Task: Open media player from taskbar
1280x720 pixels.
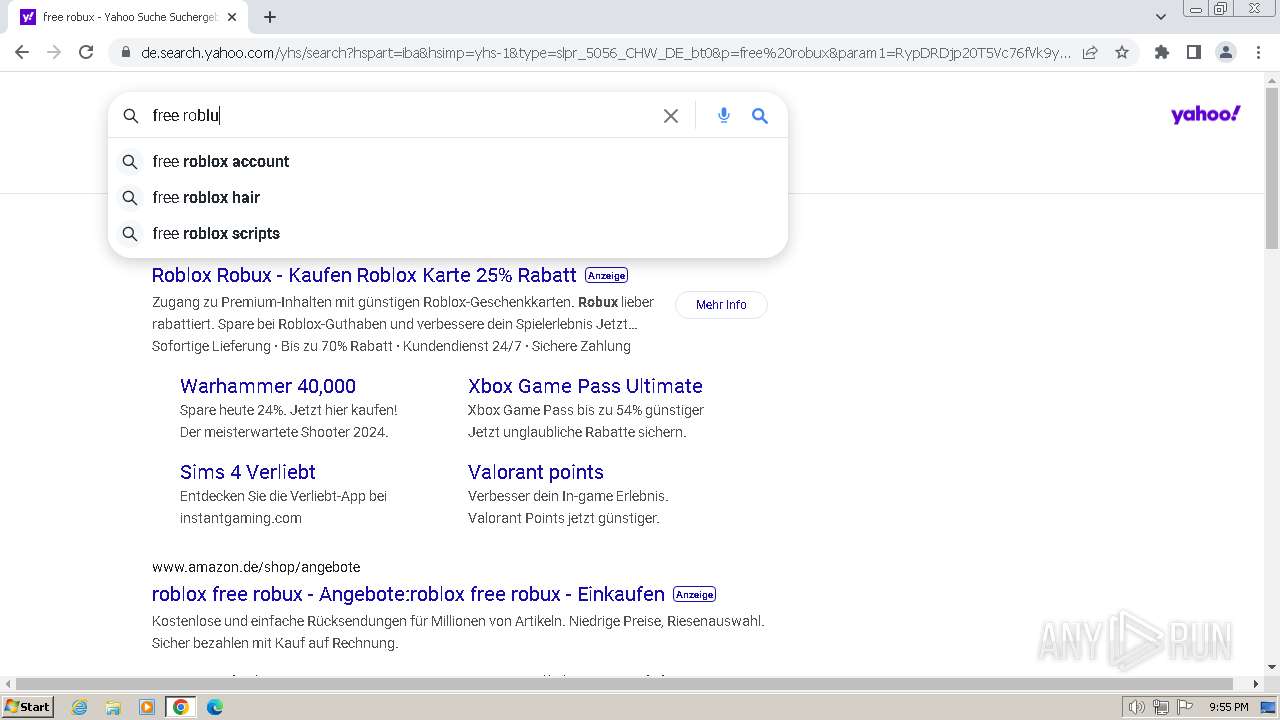Action: click(147, 707)
